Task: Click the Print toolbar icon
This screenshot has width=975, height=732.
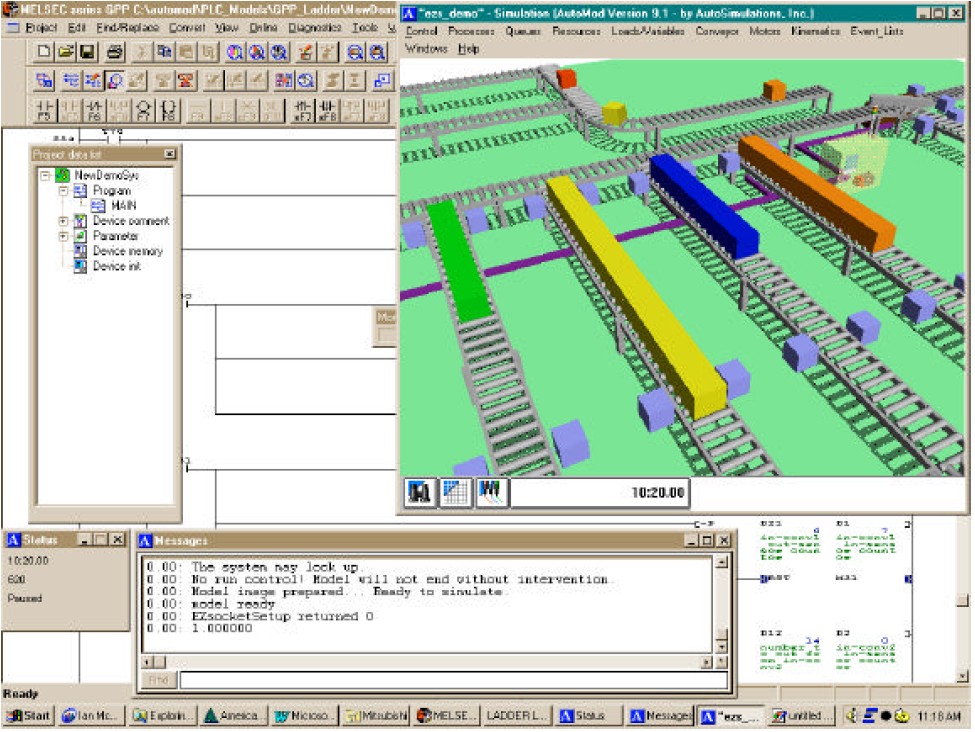Action: tap(115, 51)
